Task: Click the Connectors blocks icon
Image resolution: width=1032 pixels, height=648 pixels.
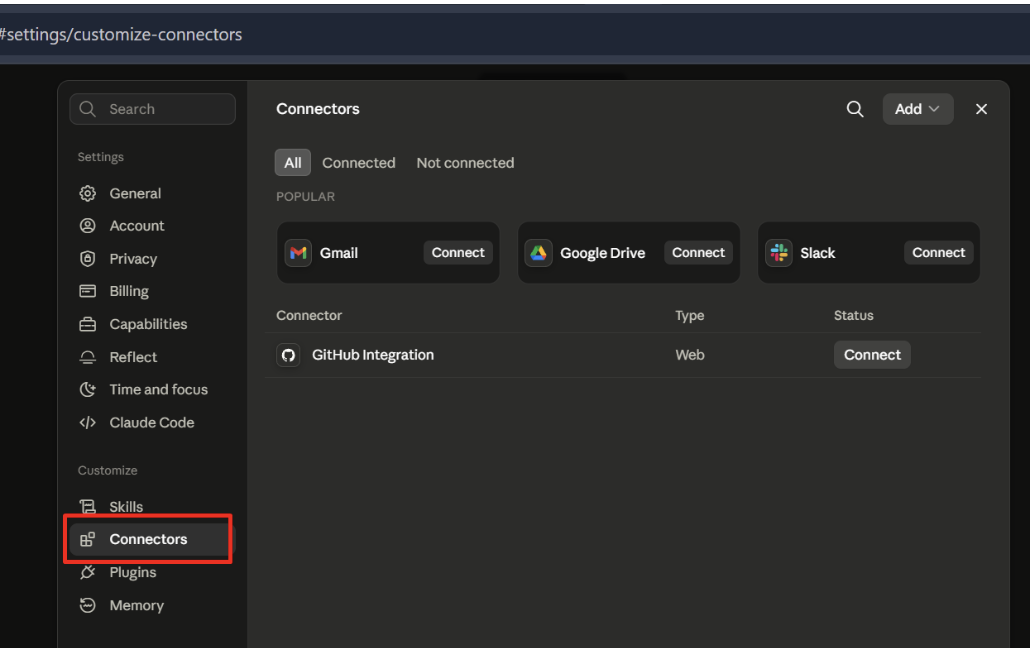Action: [x=88, y=539]
